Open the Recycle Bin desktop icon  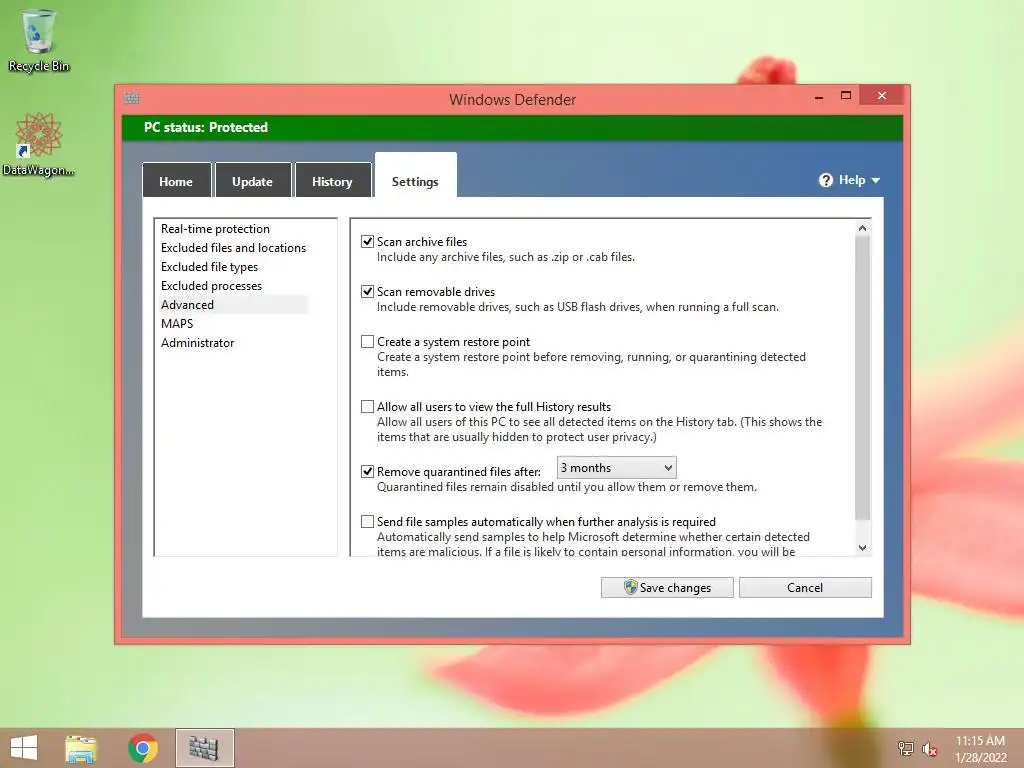[x=39, y=40]
